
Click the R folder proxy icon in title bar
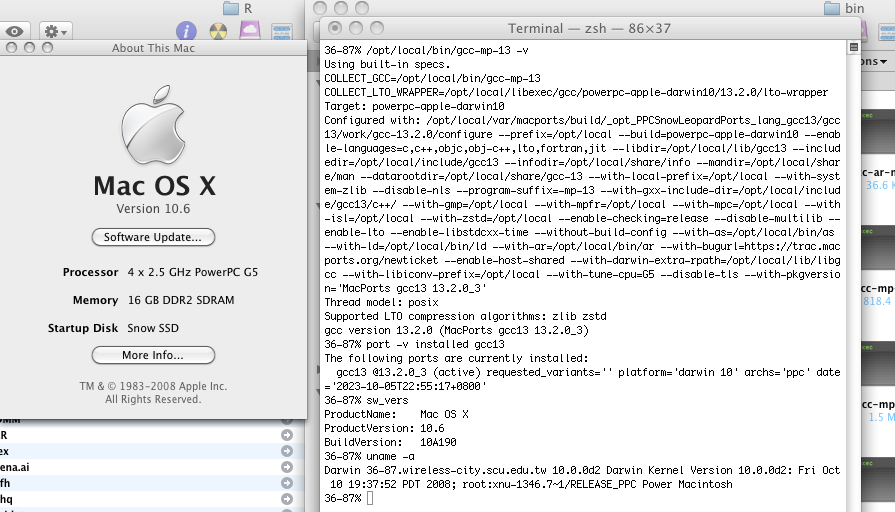231,8
